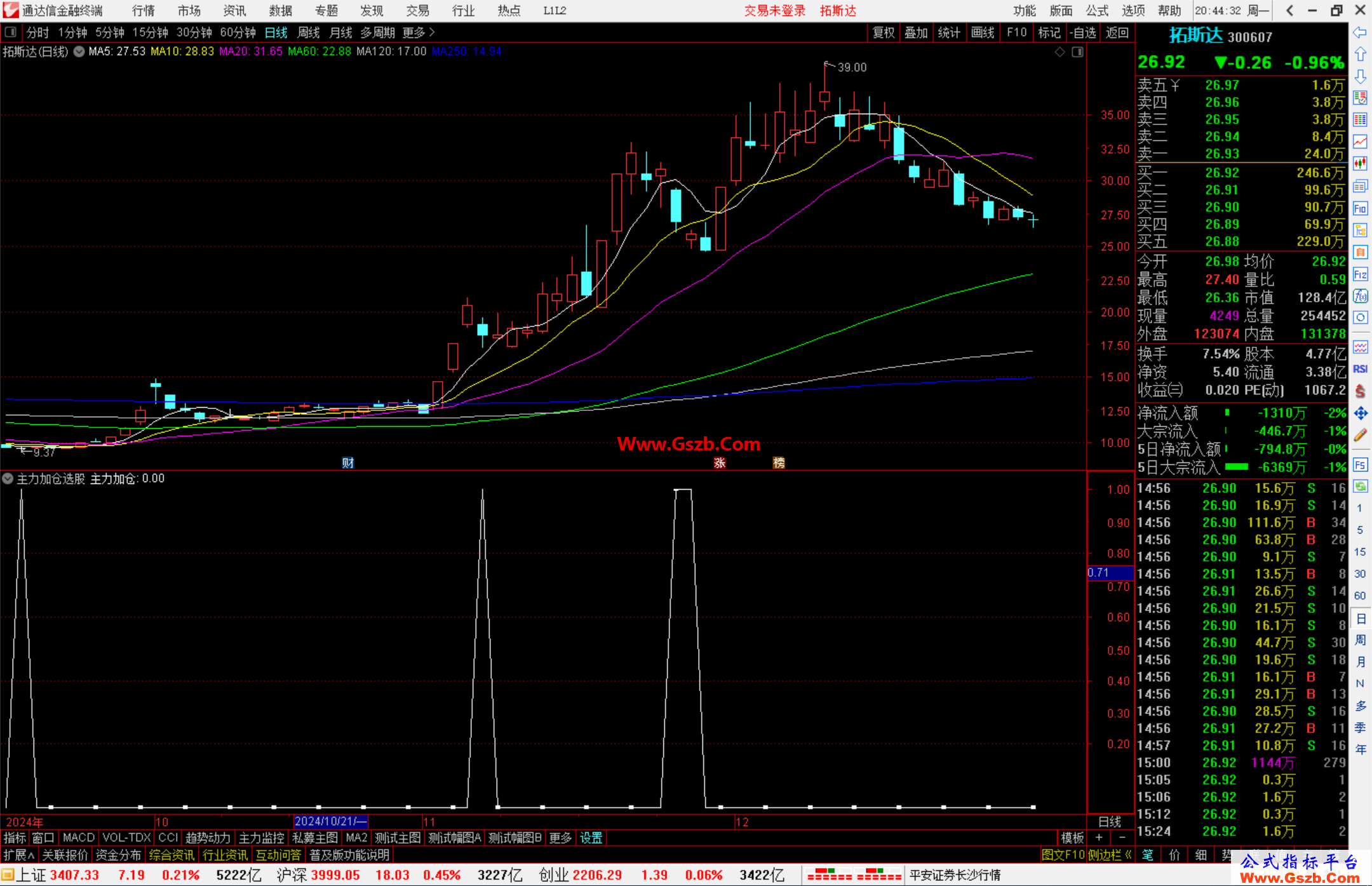Open the 模板 template dropdown

[x=1072, y=838]
